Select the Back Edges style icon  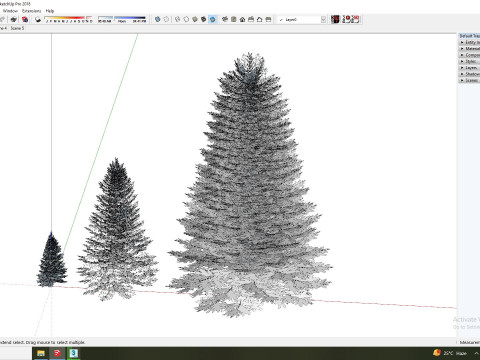(x=166, y=20)
